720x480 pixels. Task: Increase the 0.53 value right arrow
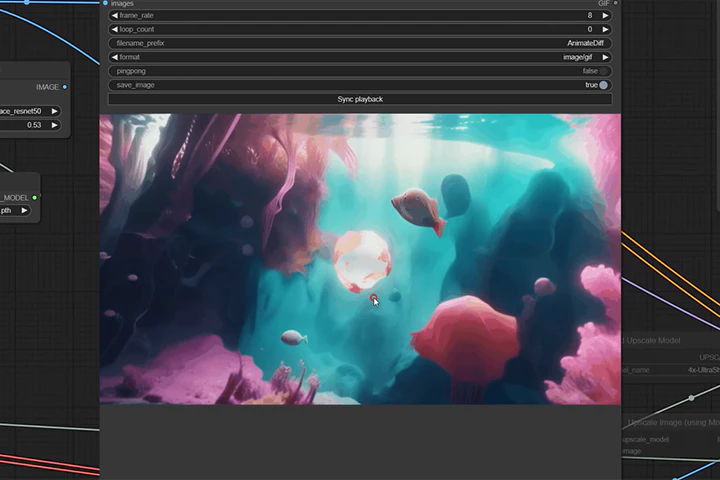point(54,125)
